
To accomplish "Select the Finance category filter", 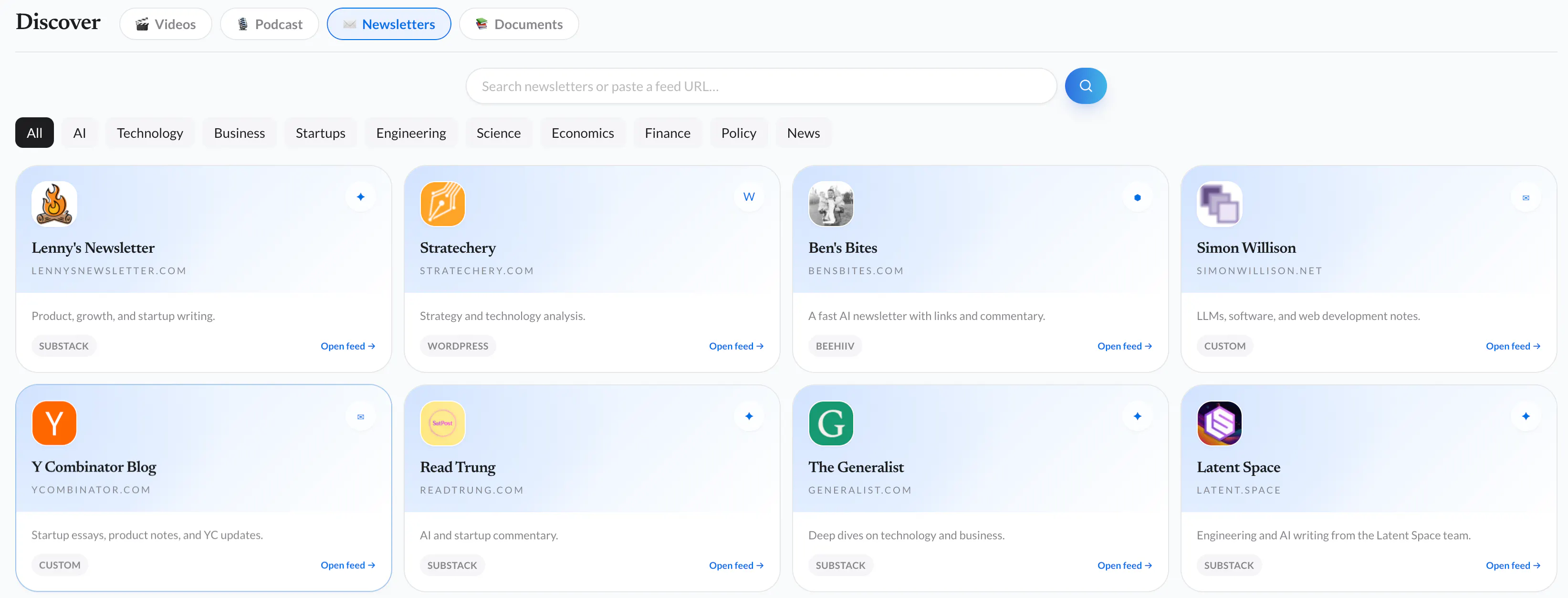I will tap(667, 133).
